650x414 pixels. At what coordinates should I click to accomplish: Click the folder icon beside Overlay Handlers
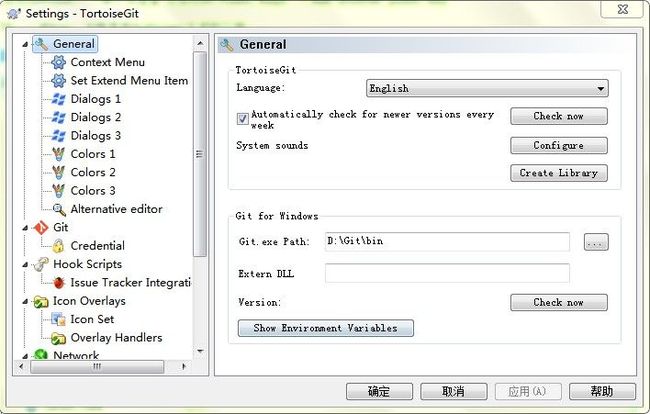click(x=58, y=338)
